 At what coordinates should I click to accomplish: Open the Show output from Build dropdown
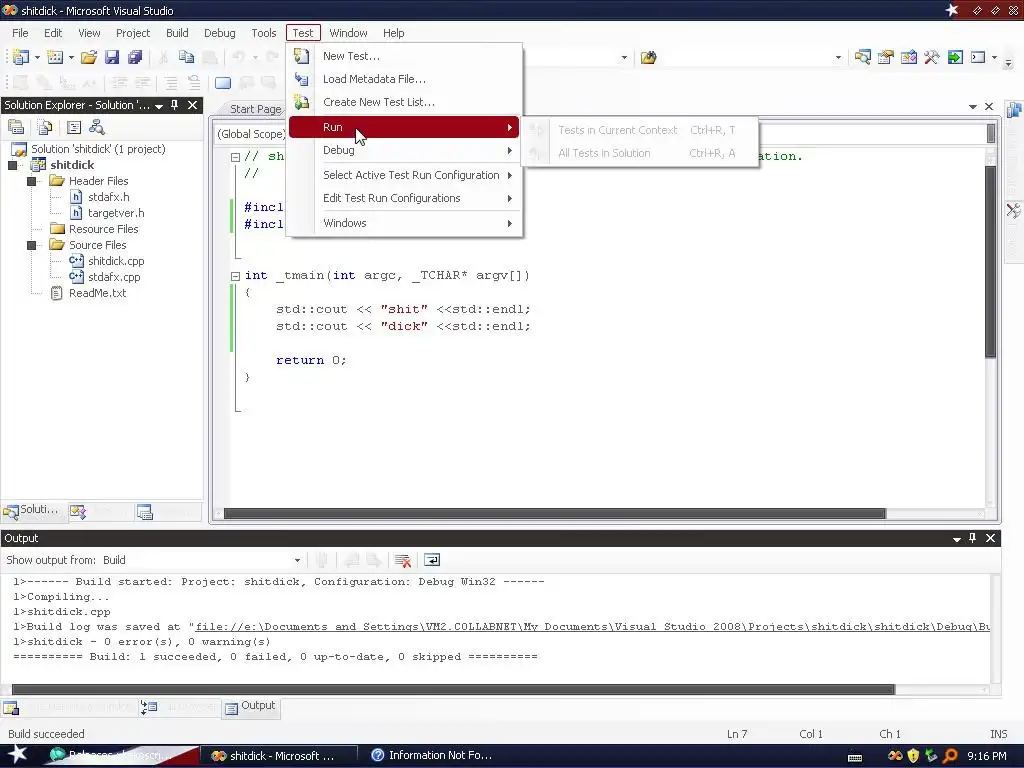(297, 560)
